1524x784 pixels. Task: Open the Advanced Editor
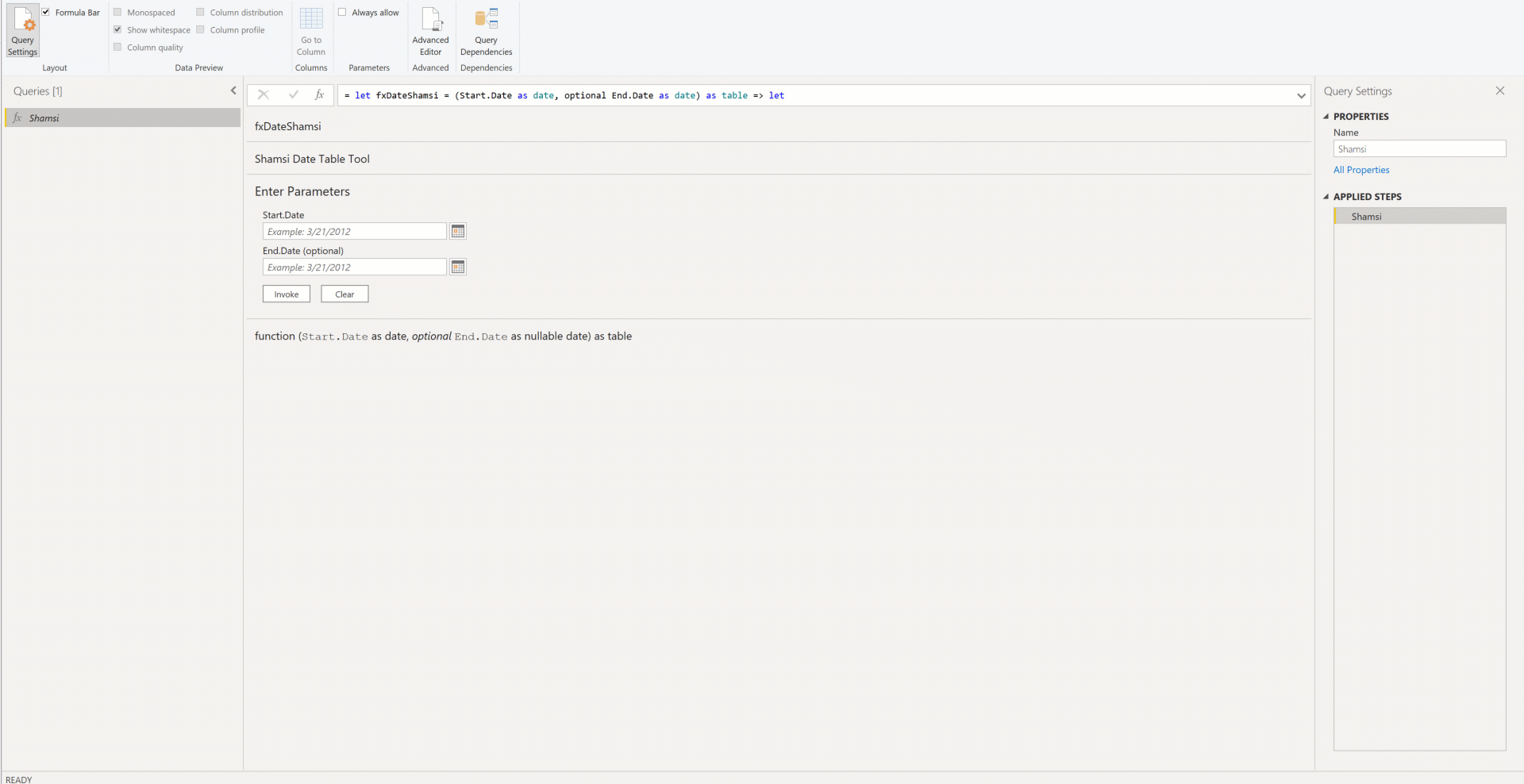coord(430,31)
